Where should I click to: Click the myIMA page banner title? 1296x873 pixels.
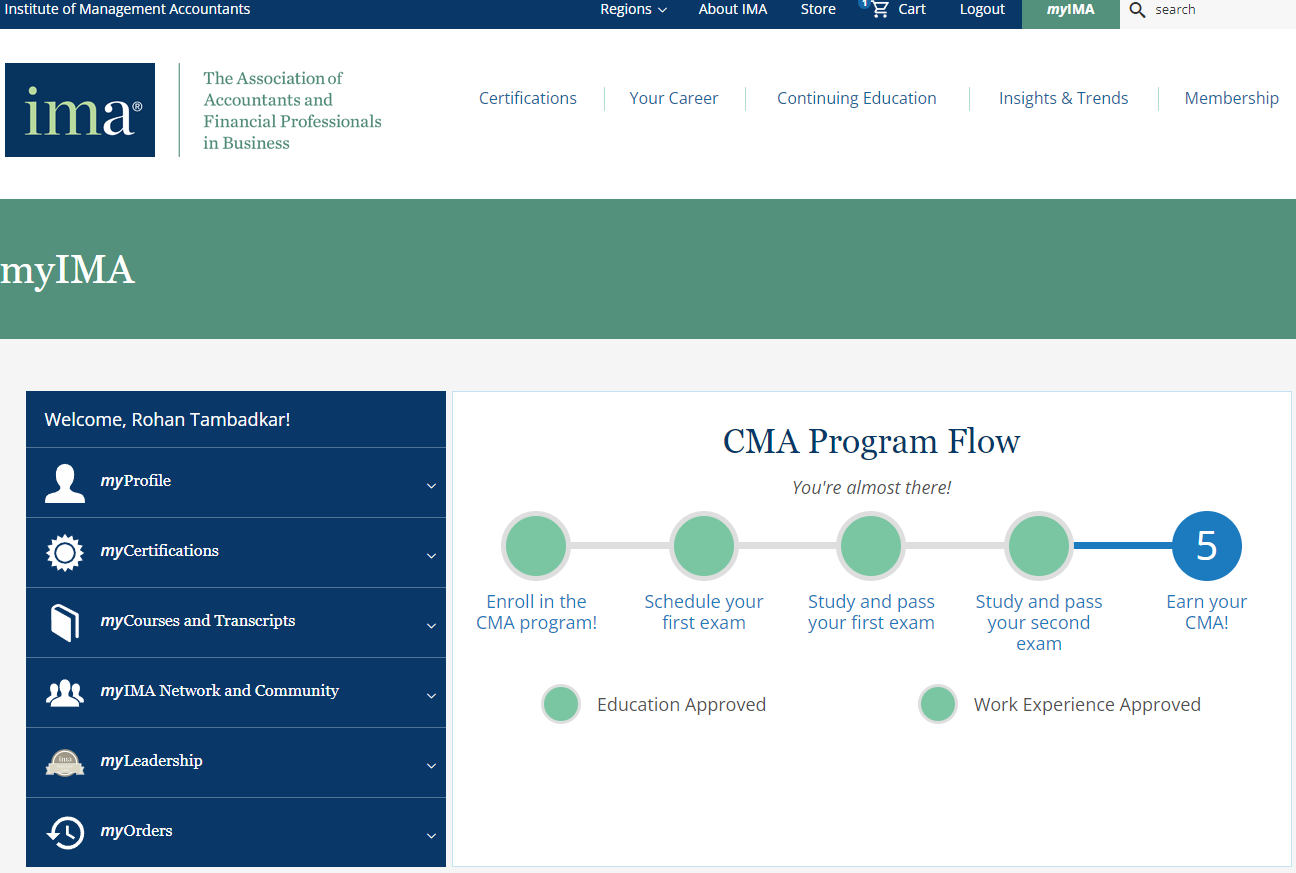click(67, 270)
